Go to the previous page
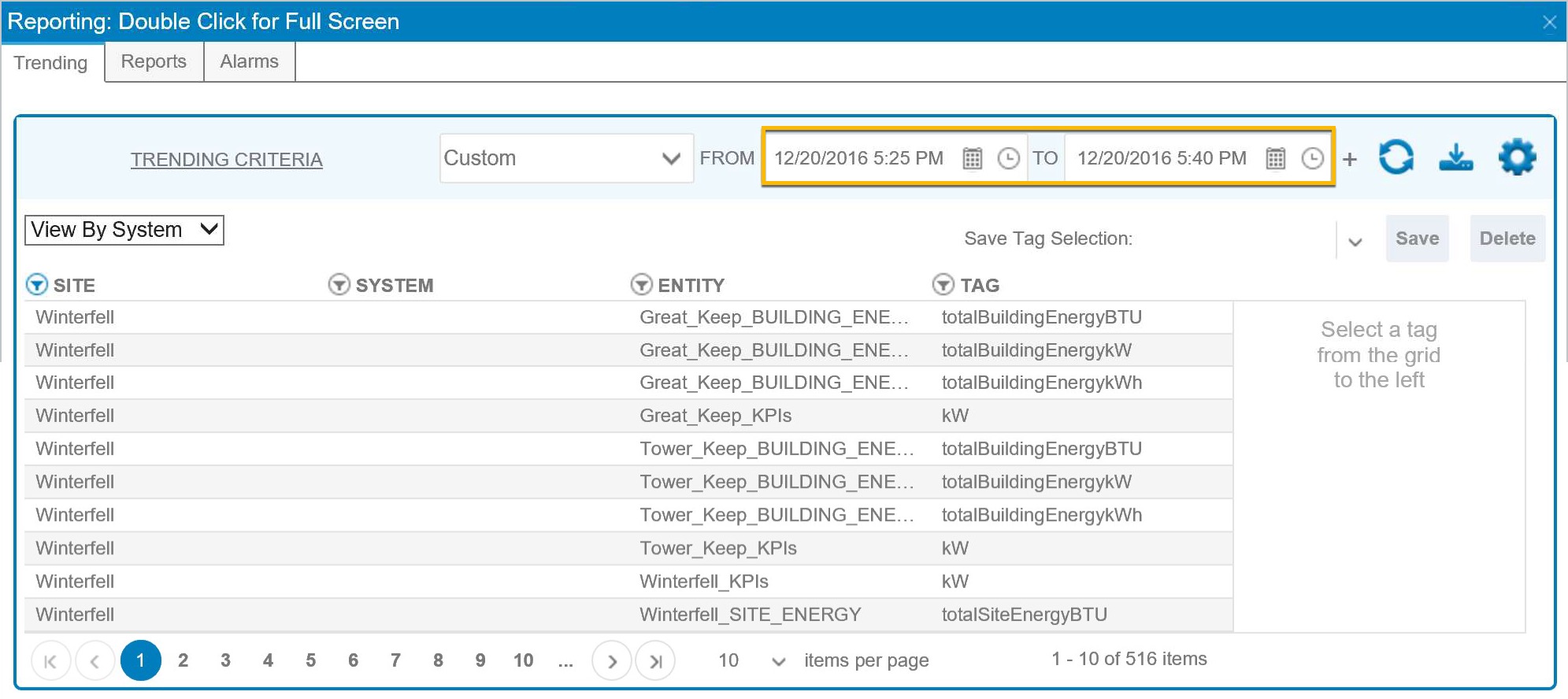This screenshot has width=1568, height=699. pyautogui.click(x=95, y=660)
